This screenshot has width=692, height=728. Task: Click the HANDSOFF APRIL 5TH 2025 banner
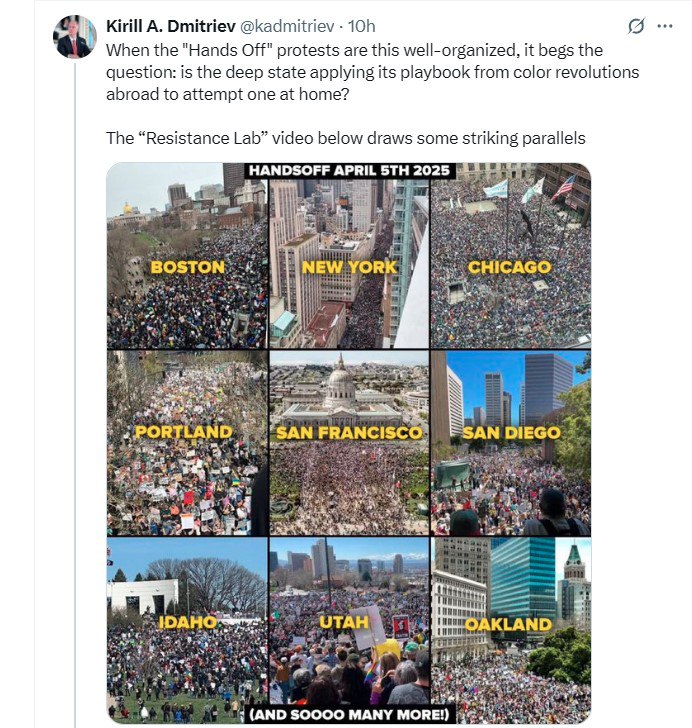(x=349, y=170)
